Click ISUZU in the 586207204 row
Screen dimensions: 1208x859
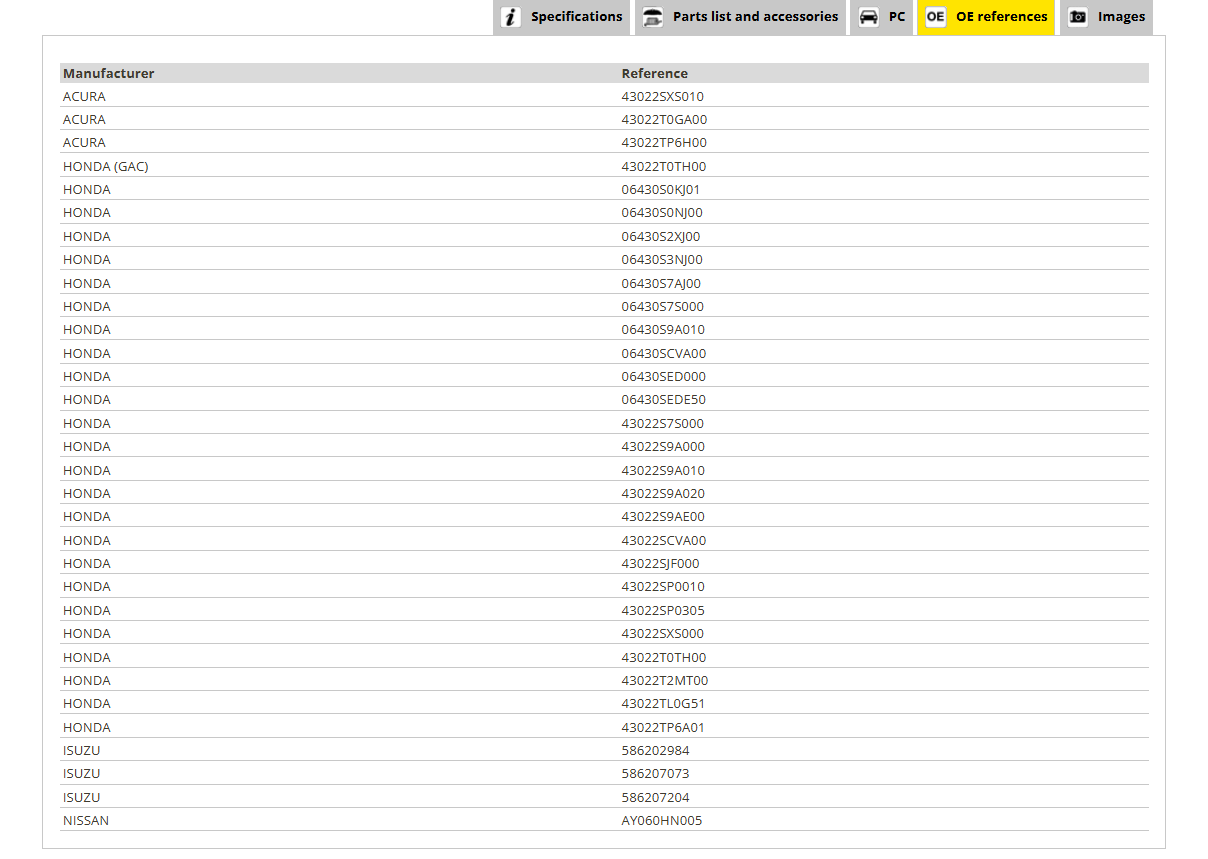[x=82, y=797]
